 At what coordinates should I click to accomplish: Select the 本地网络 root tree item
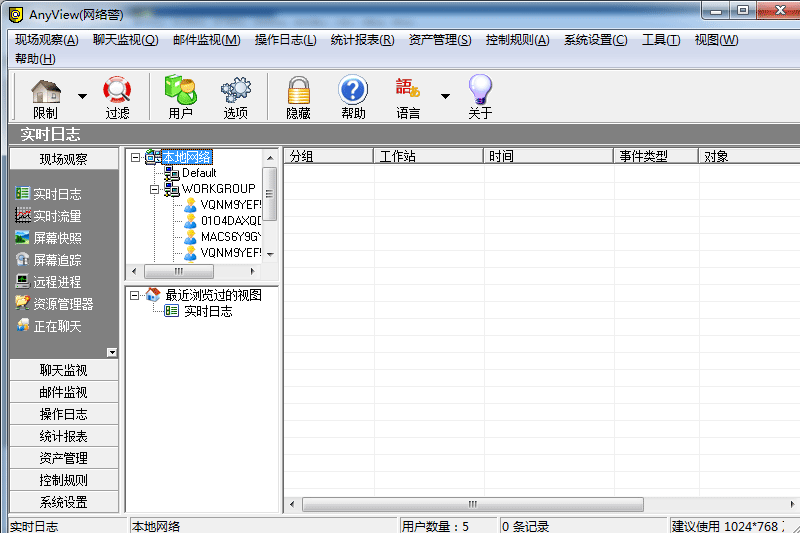(x=187, y=157)
